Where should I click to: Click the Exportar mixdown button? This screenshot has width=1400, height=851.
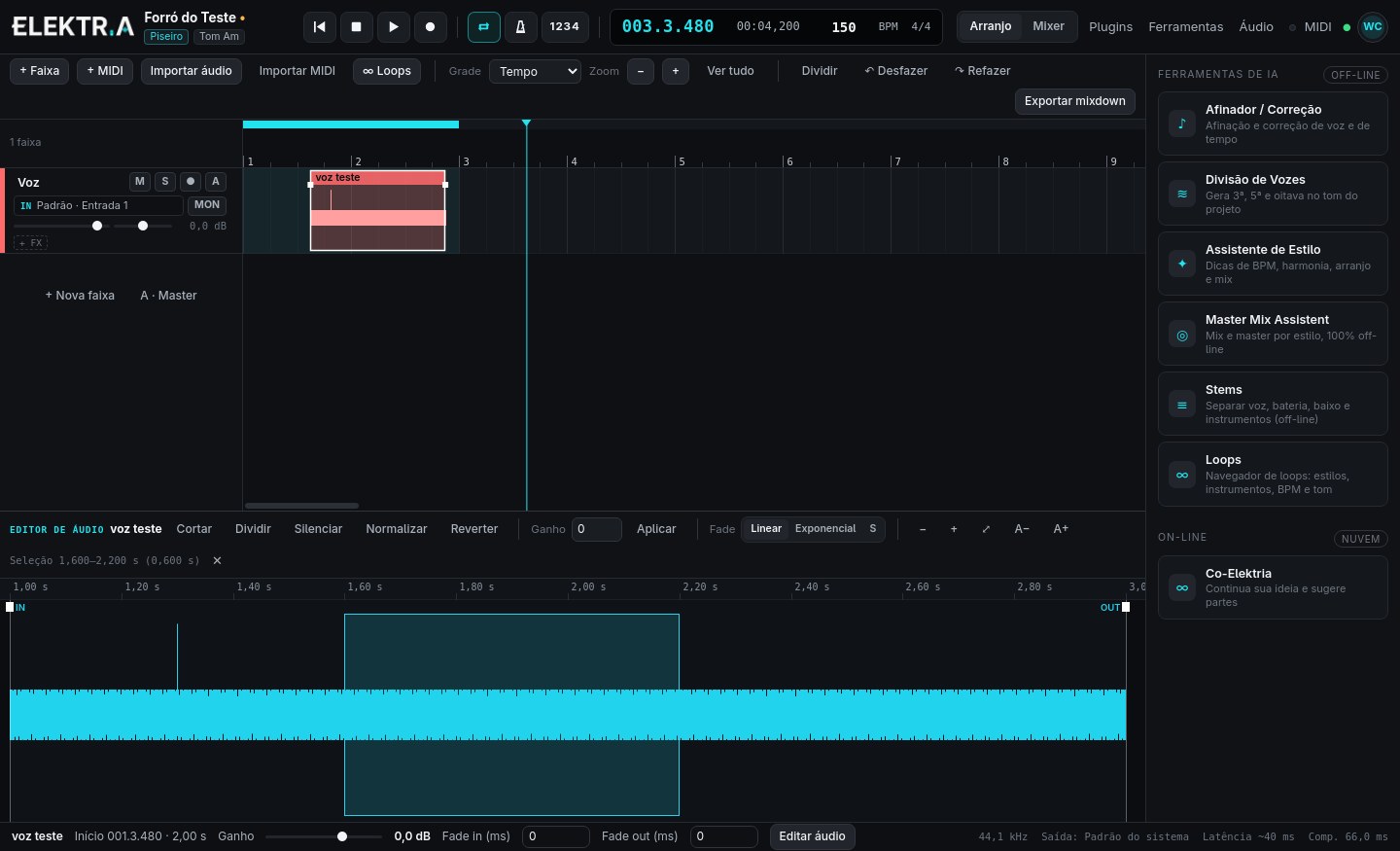point(1075,101)
